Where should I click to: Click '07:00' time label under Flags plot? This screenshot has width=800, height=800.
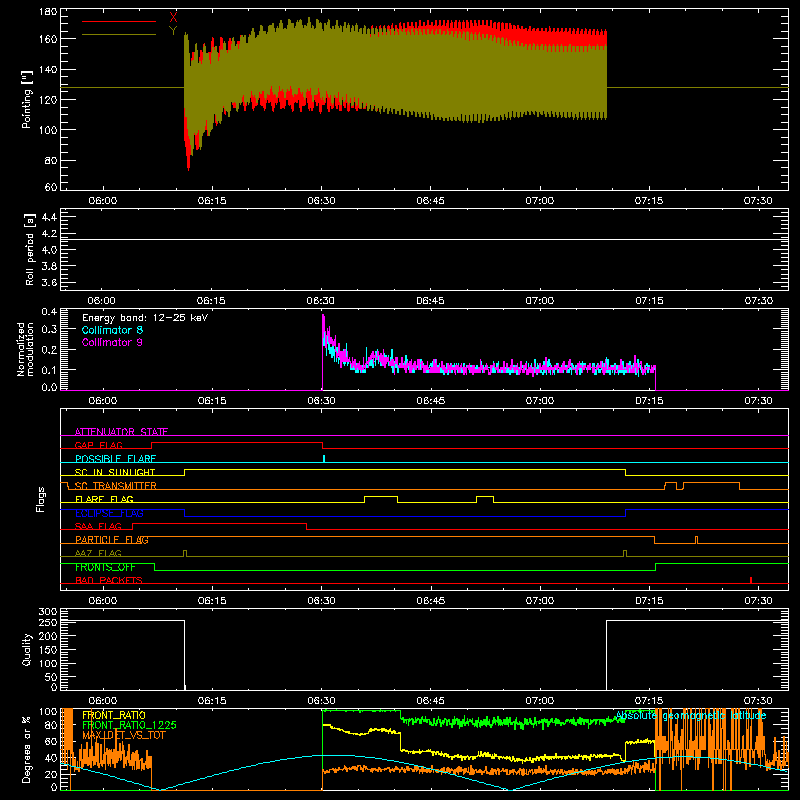click(x=539, y=601)
